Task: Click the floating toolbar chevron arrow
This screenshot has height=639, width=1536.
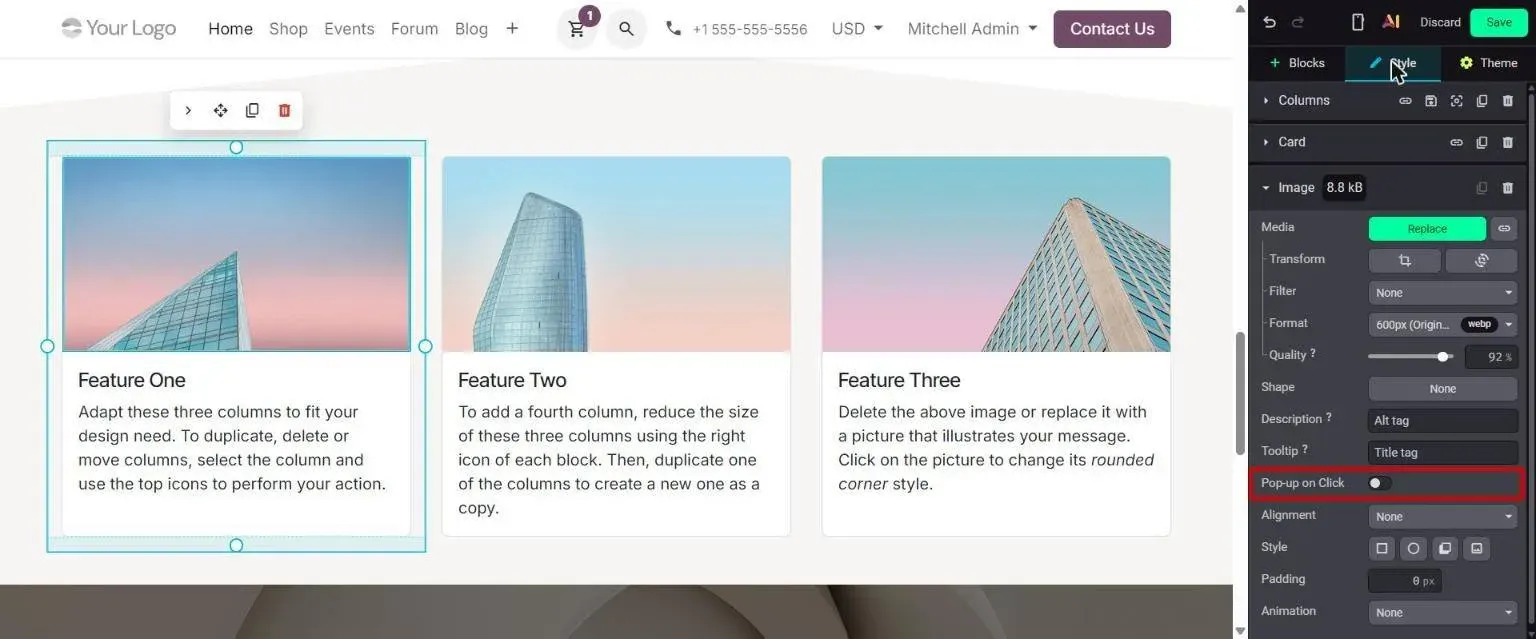Action: (188, 110)
